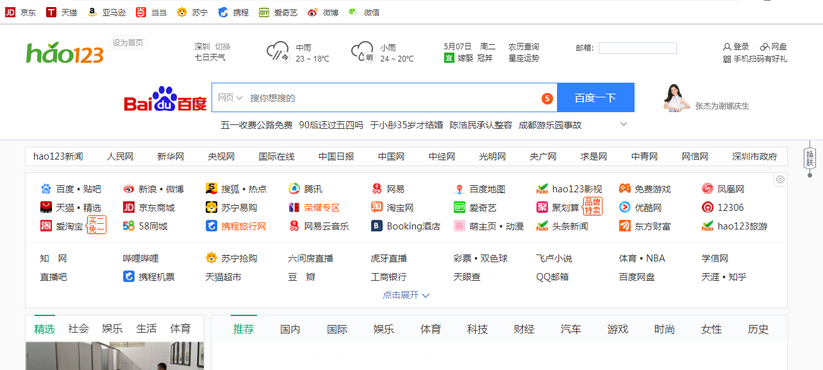Screen dimensions: 823x370
Task: Open the 爱奇艺 bookmark icon
Action: click(264, 12)
